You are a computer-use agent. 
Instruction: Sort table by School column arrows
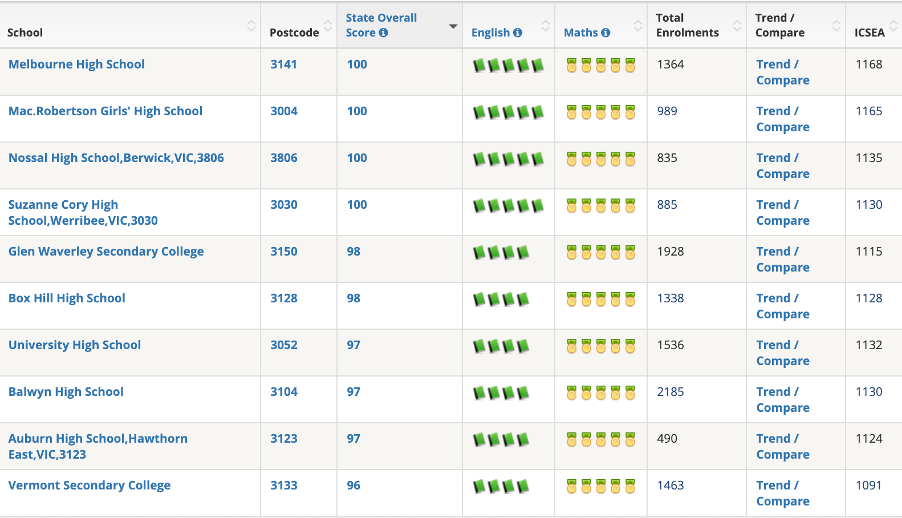[251, 26]
